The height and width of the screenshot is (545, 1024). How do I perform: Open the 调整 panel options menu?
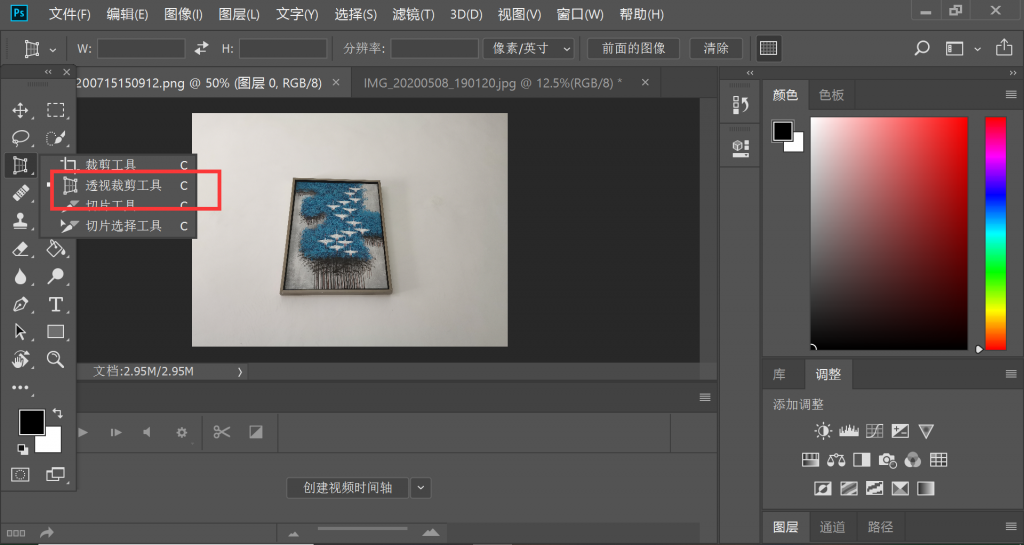[x=1011, y=374]
